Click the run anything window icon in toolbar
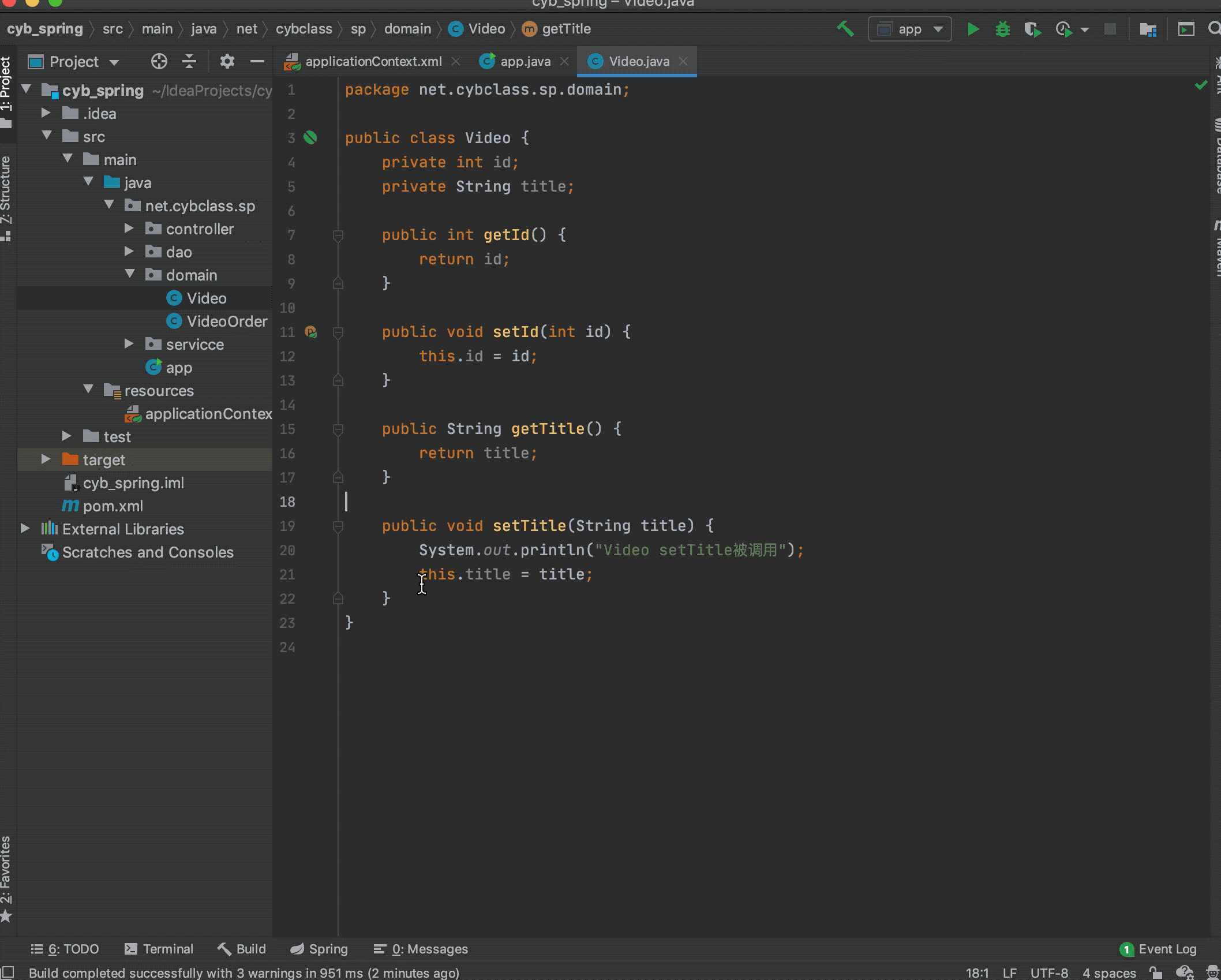Image resolution: width=1221 pixels, height=980 pixels. (1186, 29)
